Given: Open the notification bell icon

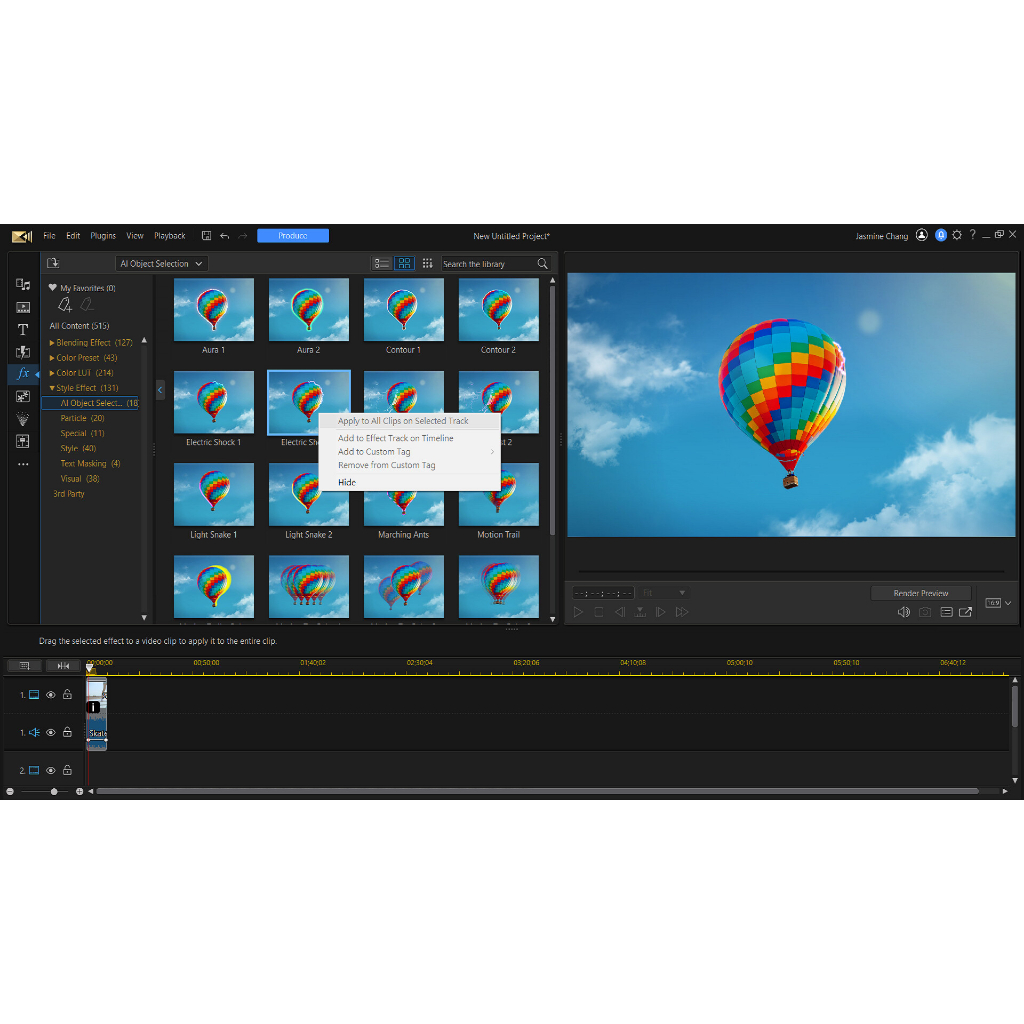Looking at the screenshot, I should 941,235.
